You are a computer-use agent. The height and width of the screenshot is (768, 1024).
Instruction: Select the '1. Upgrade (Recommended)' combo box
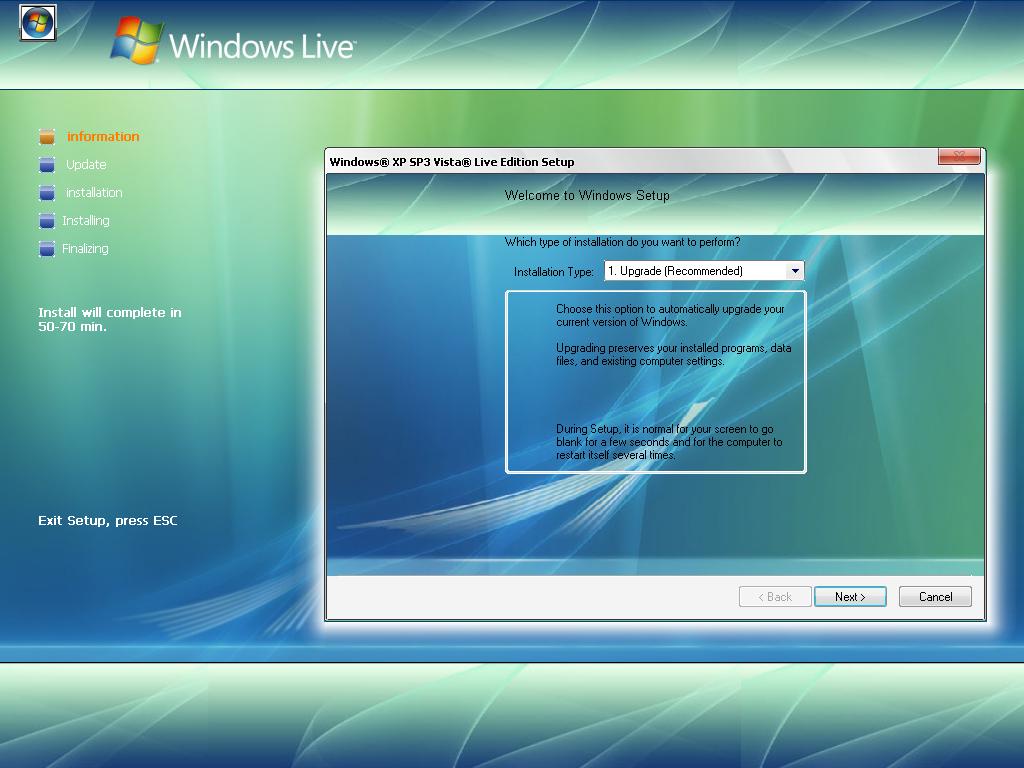[x=704, y=271]
